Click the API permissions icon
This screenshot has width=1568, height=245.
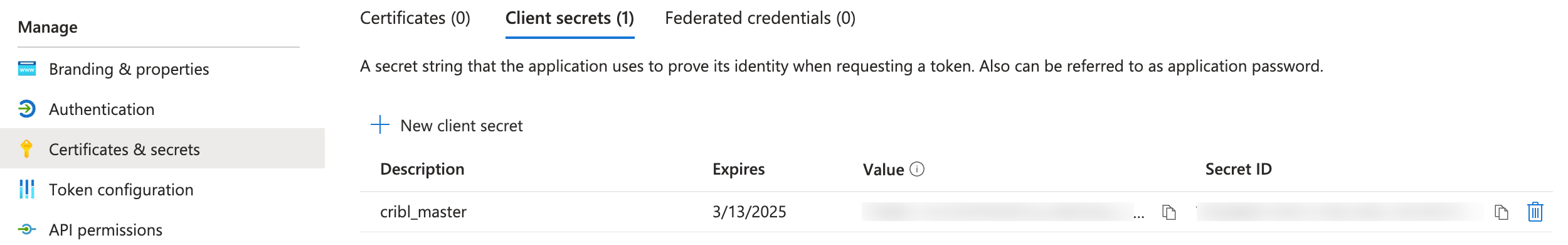27,229
